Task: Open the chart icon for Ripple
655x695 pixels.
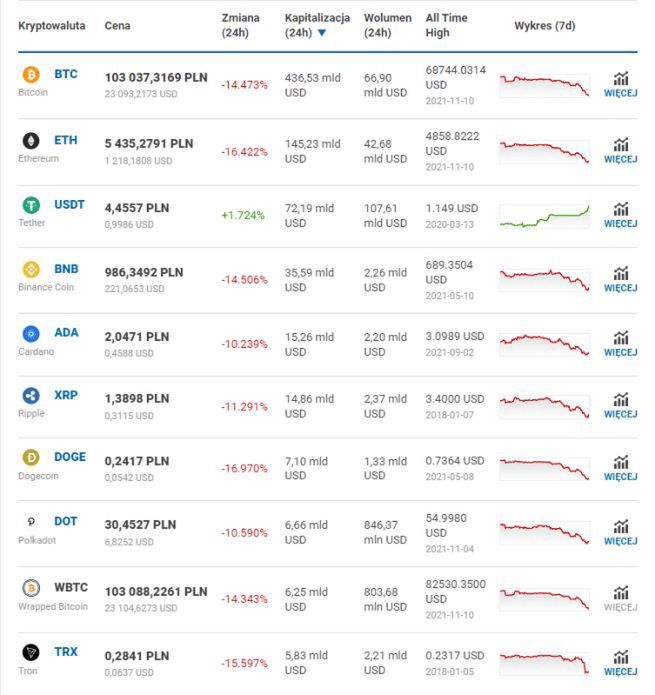Action: click(x=621, y=399)
